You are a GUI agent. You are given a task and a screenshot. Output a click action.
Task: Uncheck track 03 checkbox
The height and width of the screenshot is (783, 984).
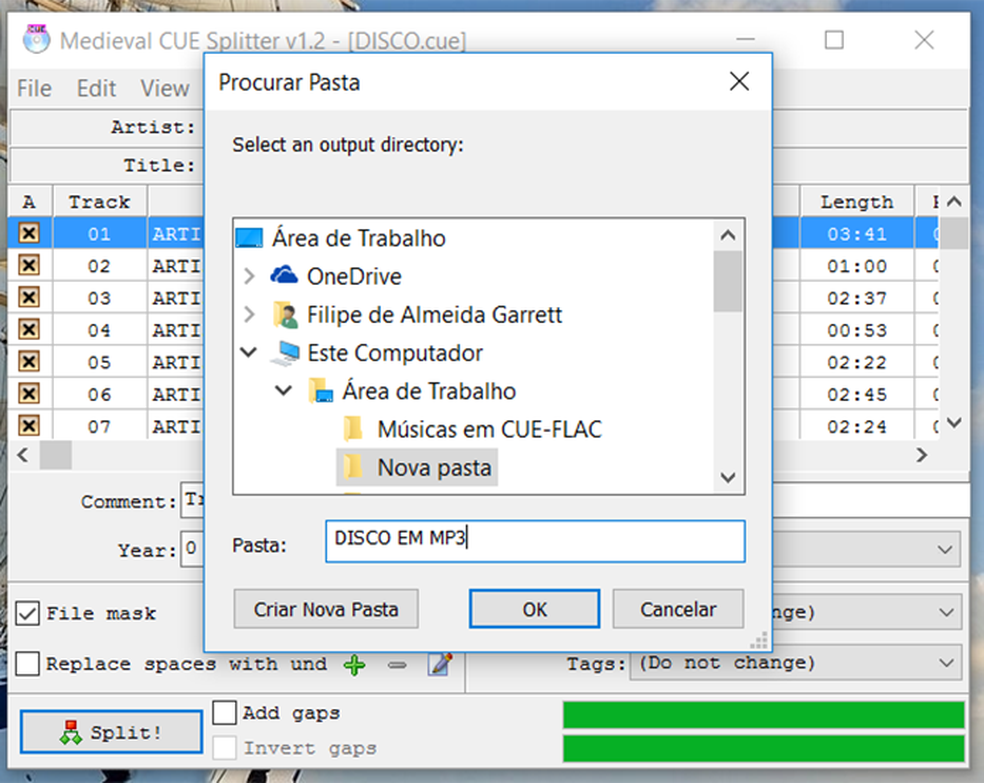29,297
